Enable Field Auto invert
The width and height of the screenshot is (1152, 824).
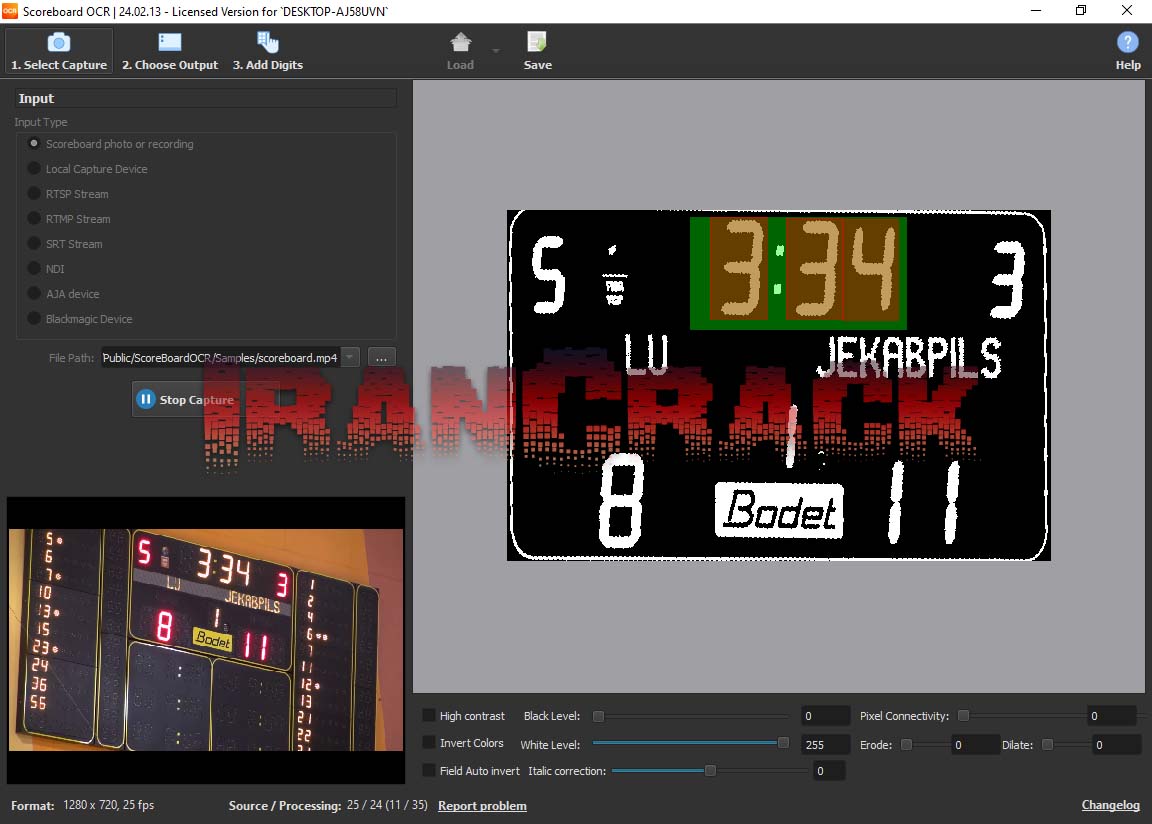(x=428, y=769)
